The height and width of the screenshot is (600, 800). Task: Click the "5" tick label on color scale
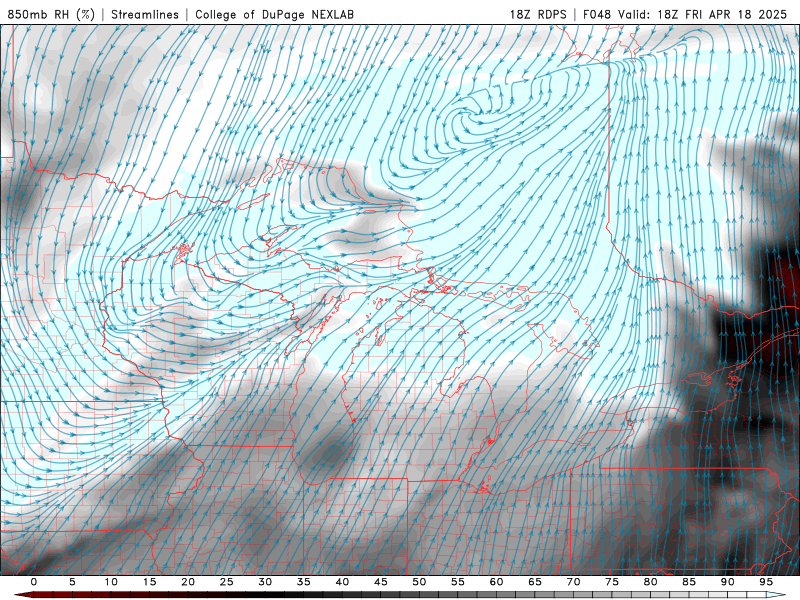[x=72, y=582]
